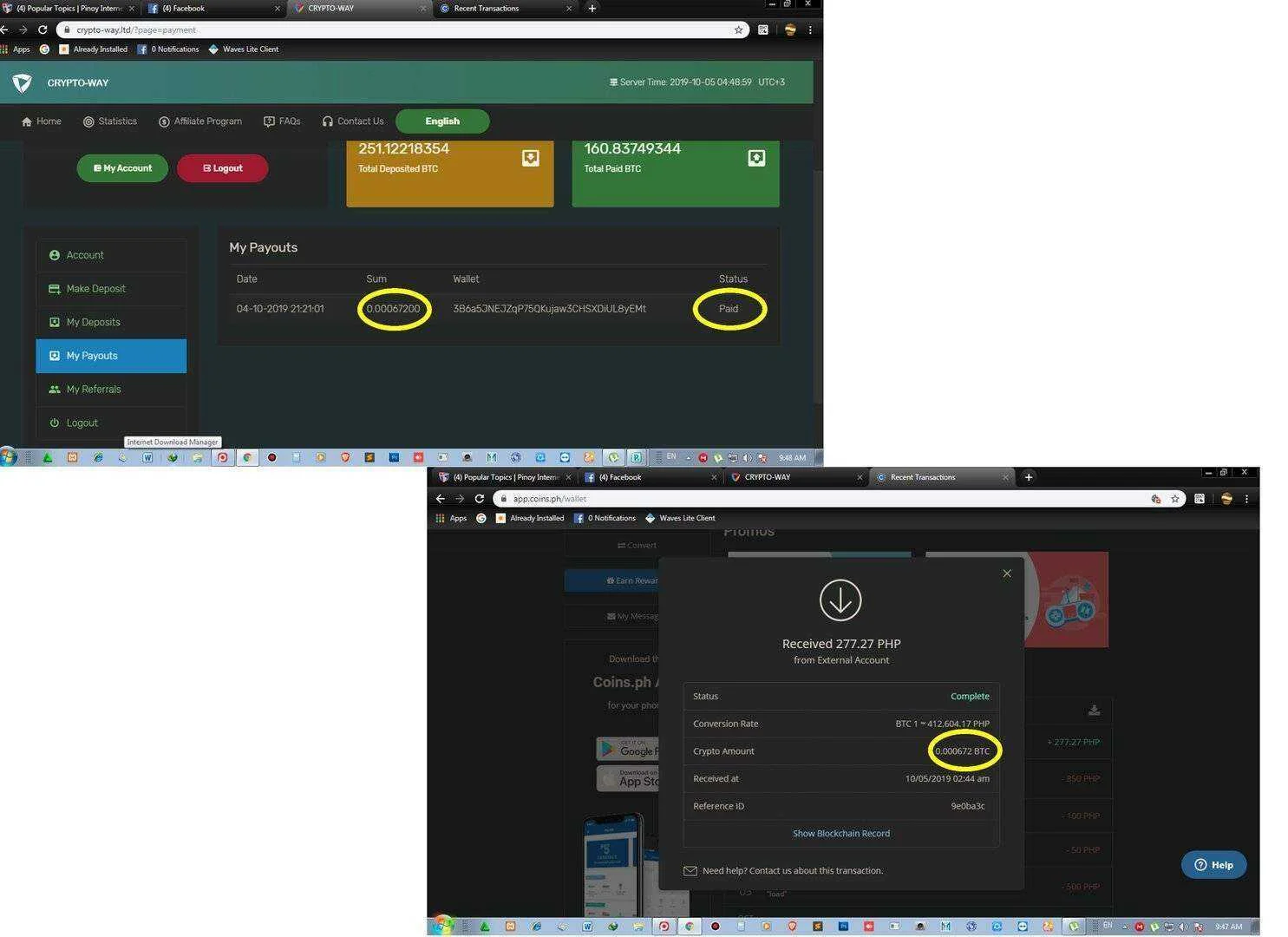The image size is (1288, 937).
Task: Reload the coins.ph wallet page
Action: pos(479,499)
